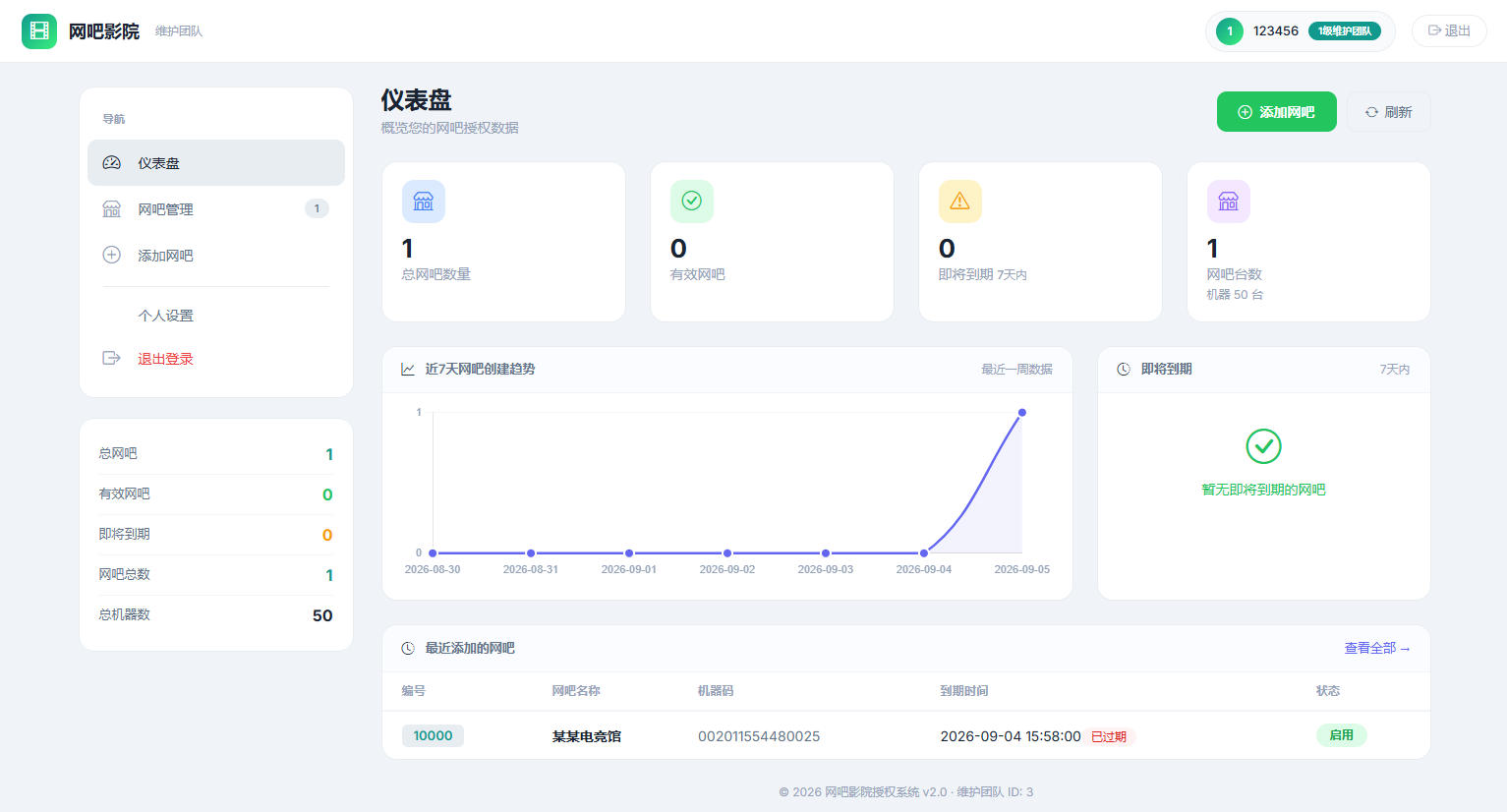Click the 到期时间 column header
The width and height of the screenshot is (1507, 812).
point(964,691)
